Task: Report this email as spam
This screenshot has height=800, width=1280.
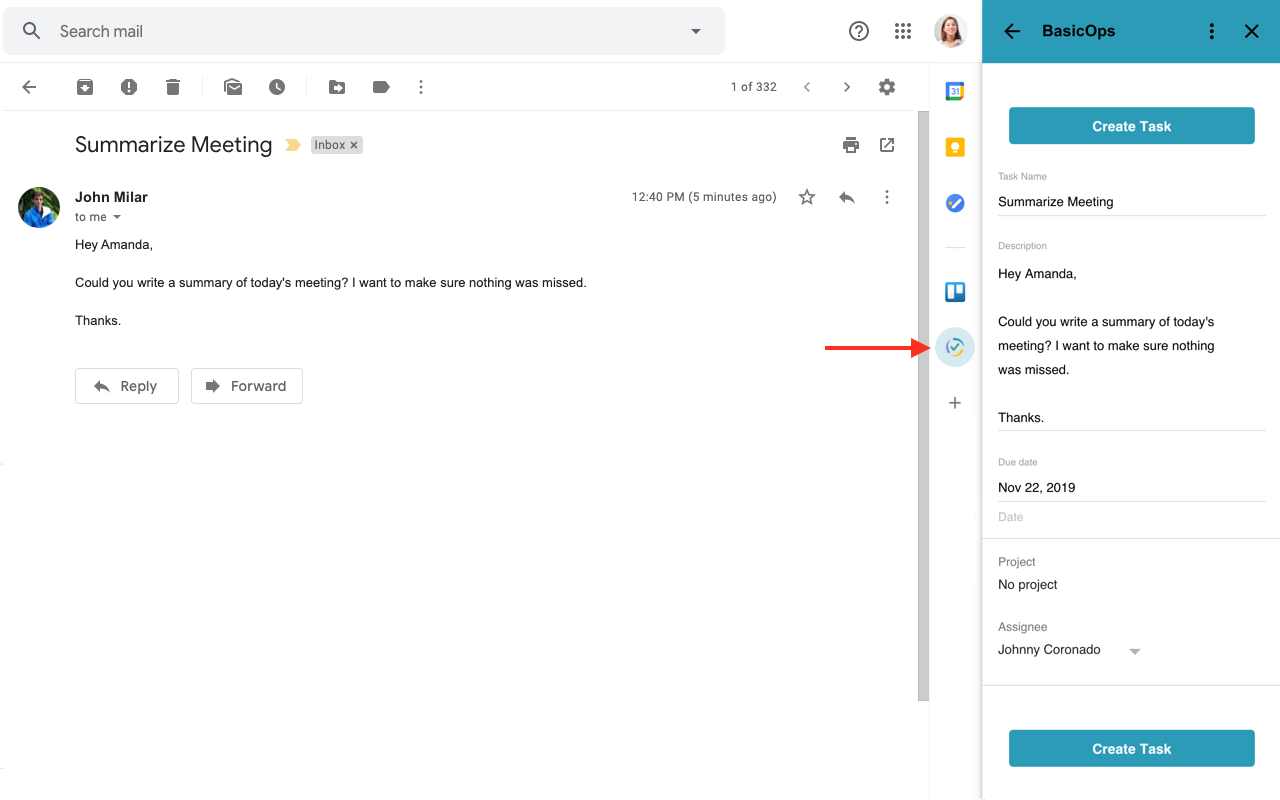Action: click(x=129, y=87)
